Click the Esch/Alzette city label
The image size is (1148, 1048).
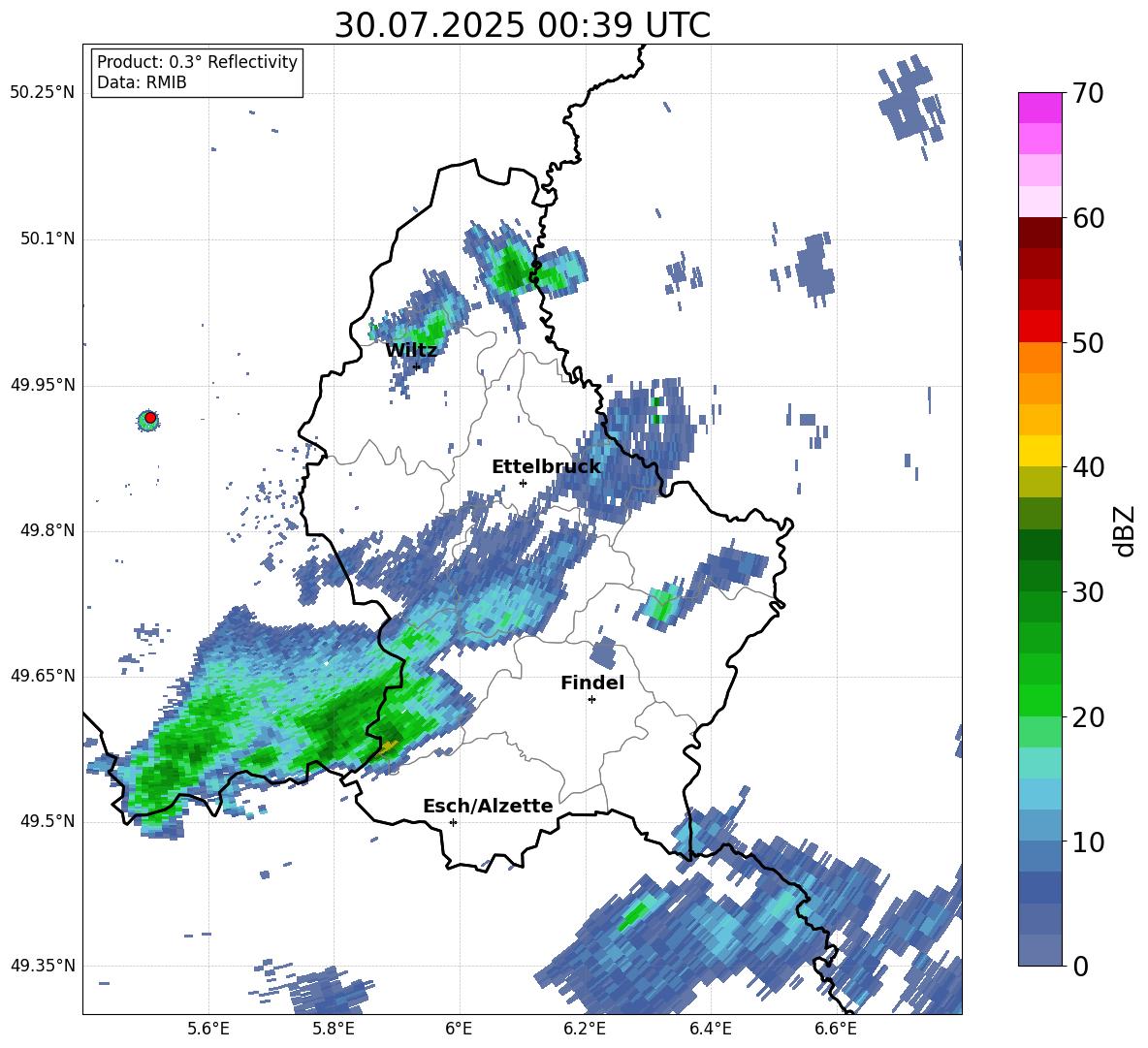point(488,806)
